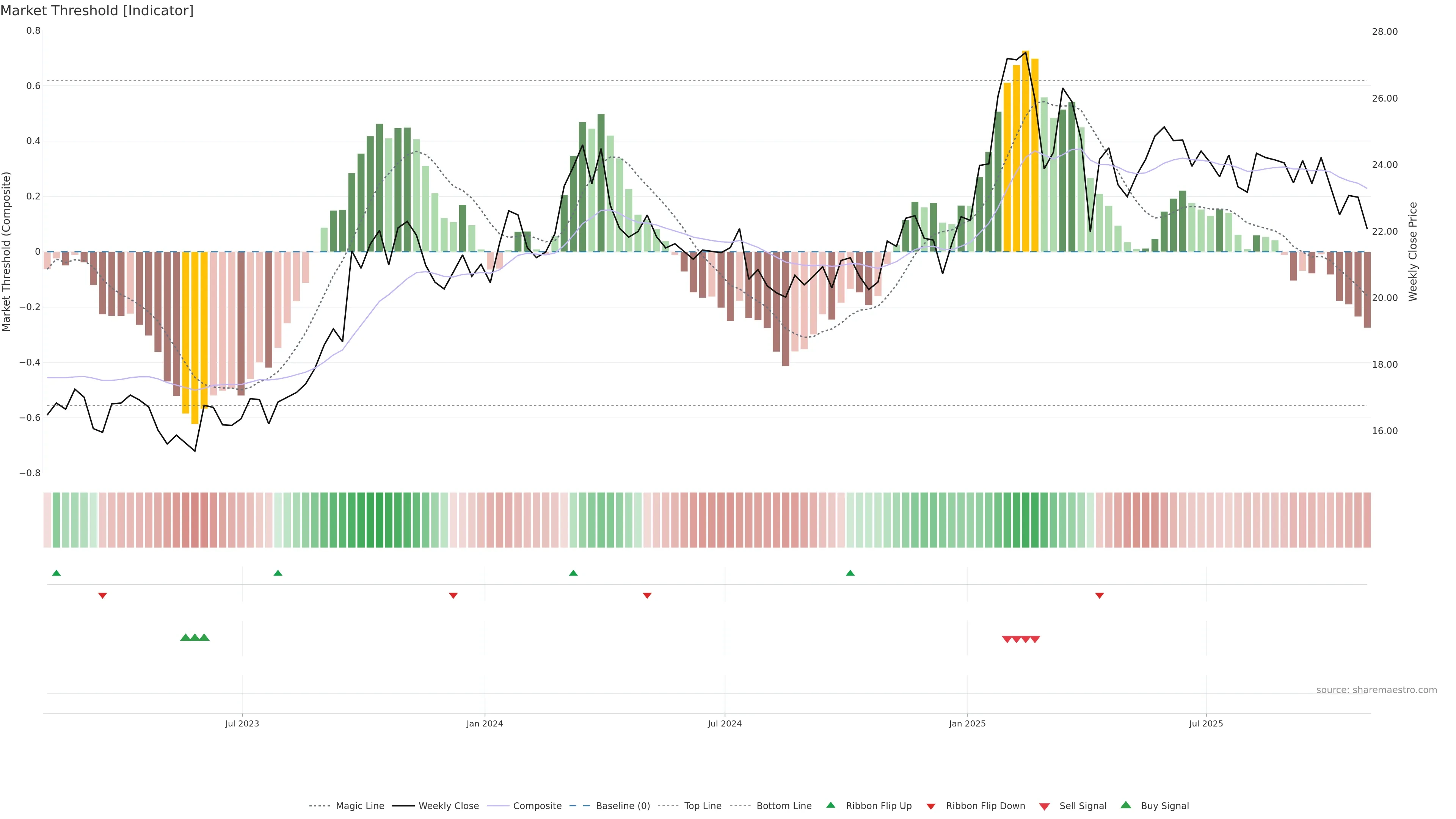1456x819 pixels.
Task: Click Ribbon Flip Up legend triangle
Action: pos(830,805)
